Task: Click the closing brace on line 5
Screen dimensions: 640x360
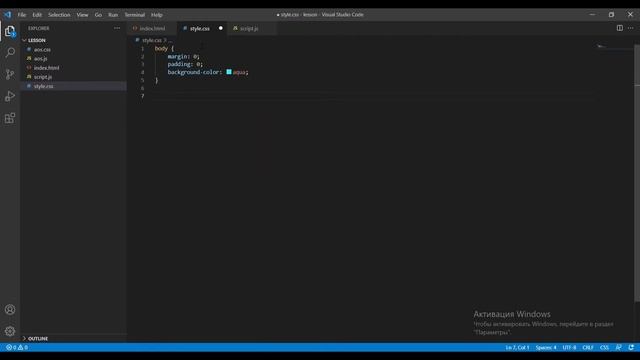Action: (x=156, y=80)
